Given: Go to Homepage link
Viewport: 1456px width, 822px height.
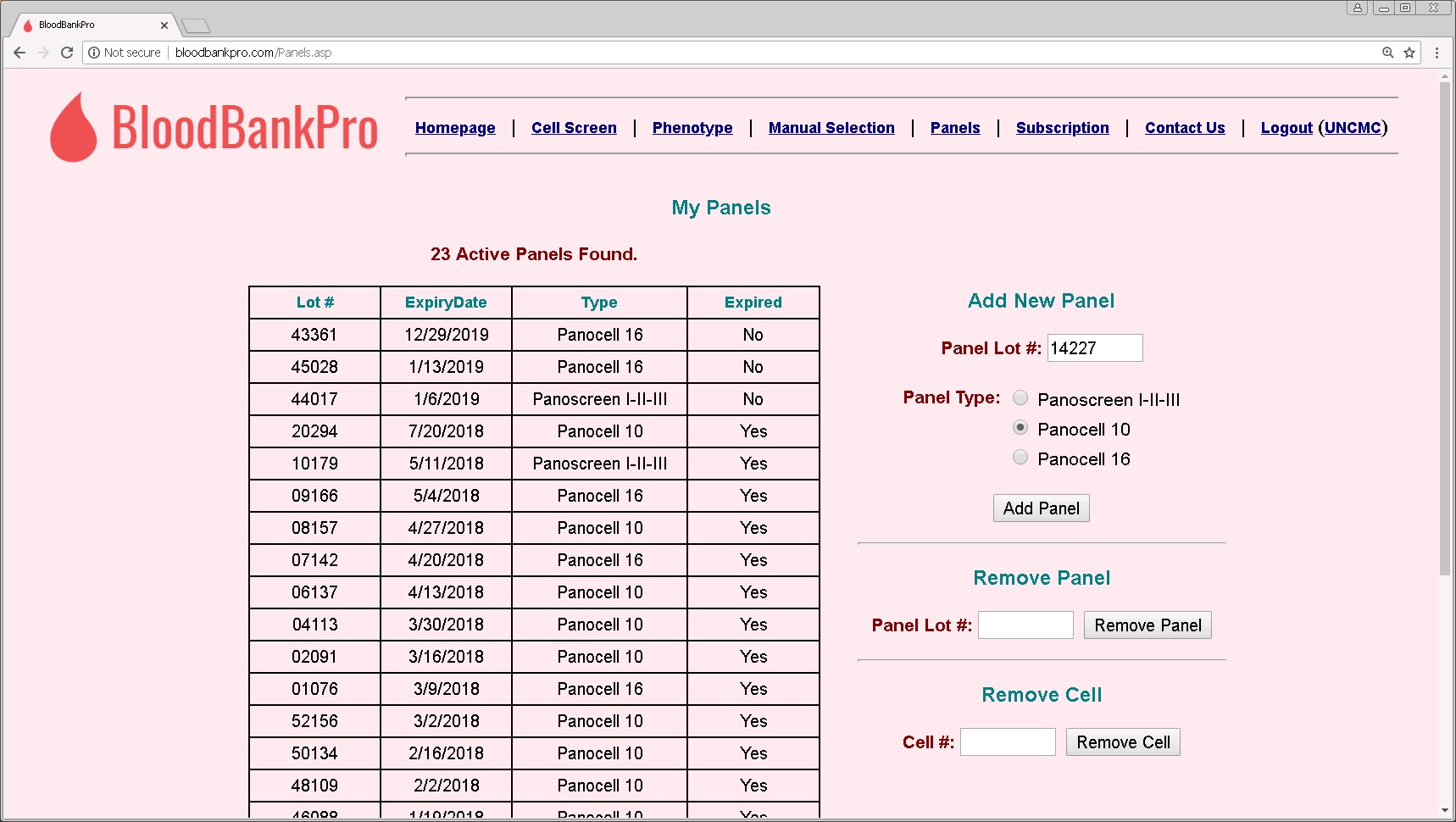Looking at the screenshot, I should (x=455, y=128).
